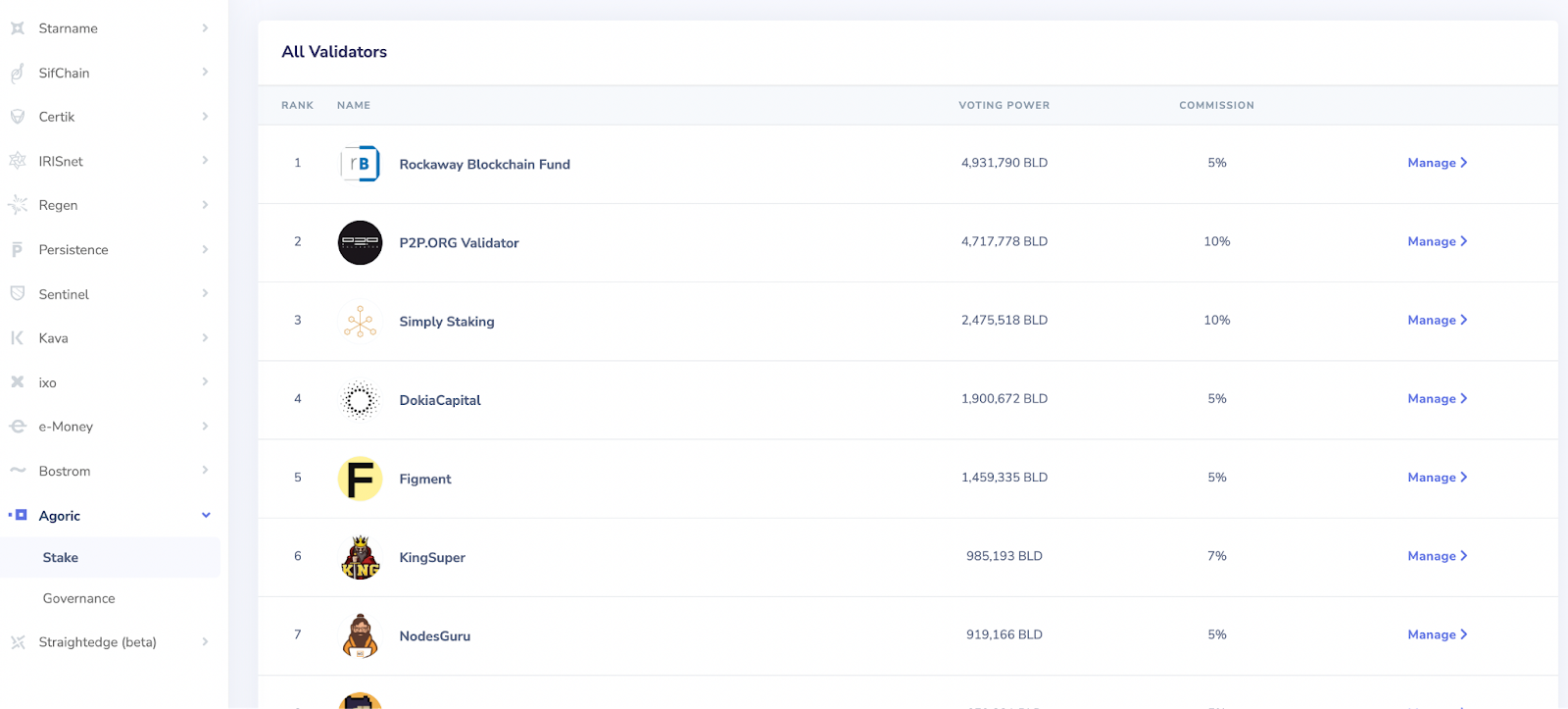The width and height of the screenshot is (1568, 709).
Task: Manage the NodesGuru validator
Action: click(1438, 634)
